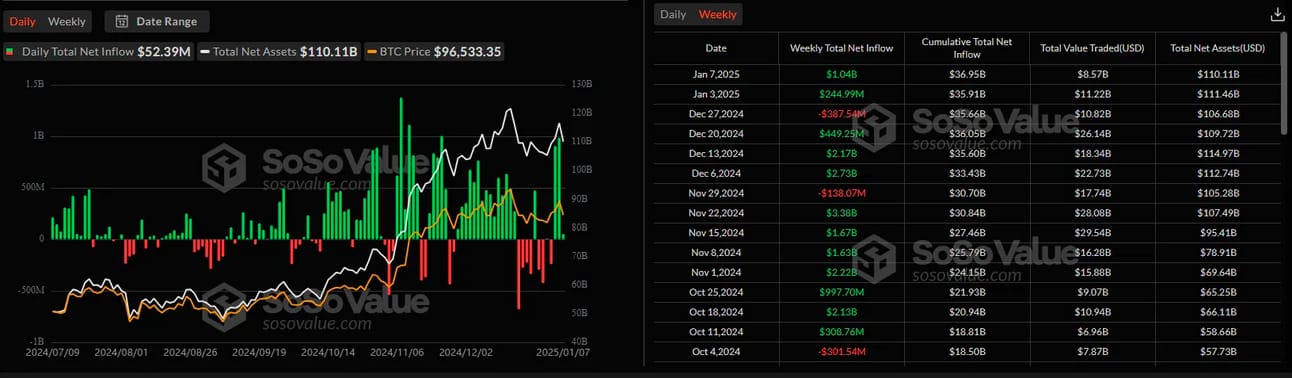
Task: Toggle BTC Price legend series
Action: 435,51
